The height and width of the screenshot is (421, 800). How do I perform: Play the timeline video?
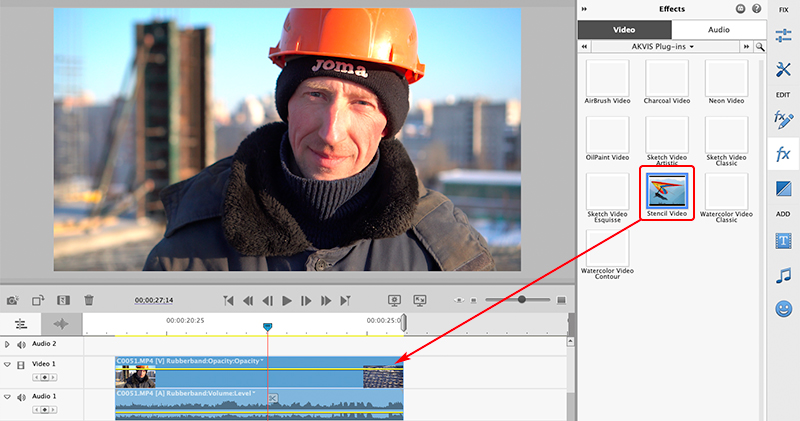287,301
